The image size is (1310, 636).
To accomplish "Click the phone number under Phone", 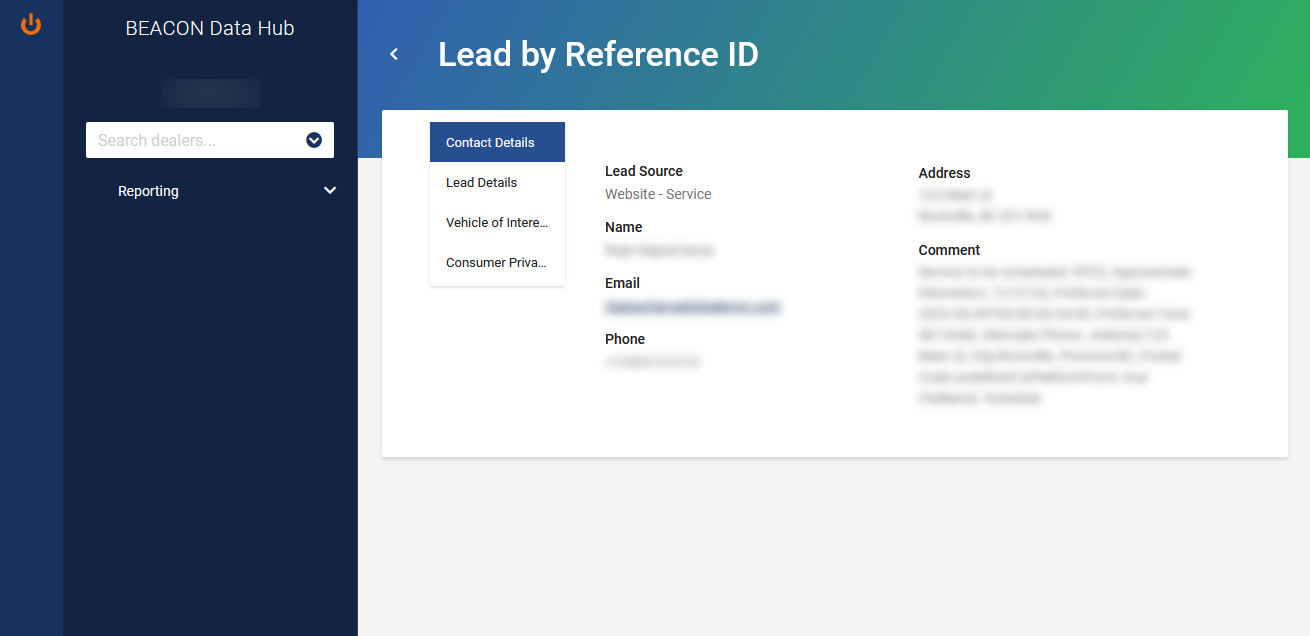I will 651,361.
